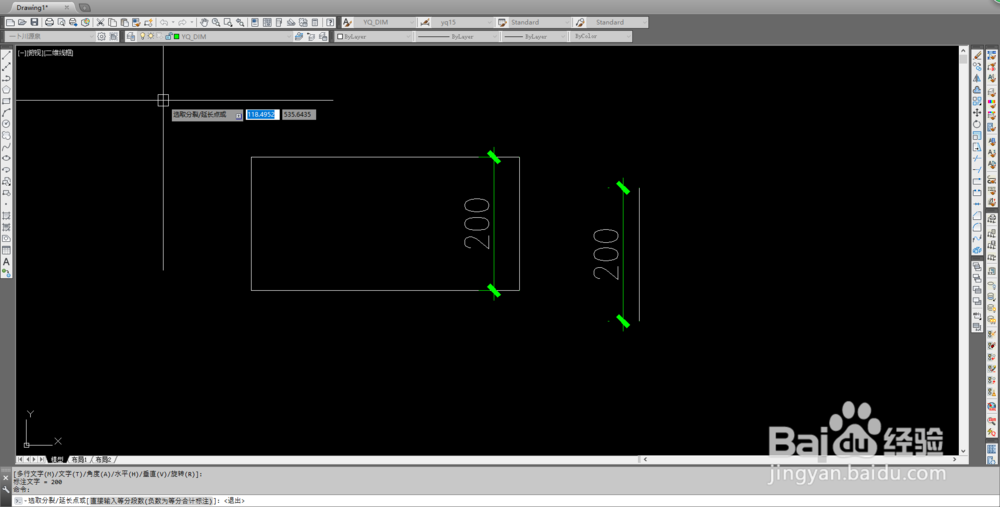Undo the last action with Undo arrow
This screenshot has width=1000, height=507.
pyautogui.click(x=164, y=22)
